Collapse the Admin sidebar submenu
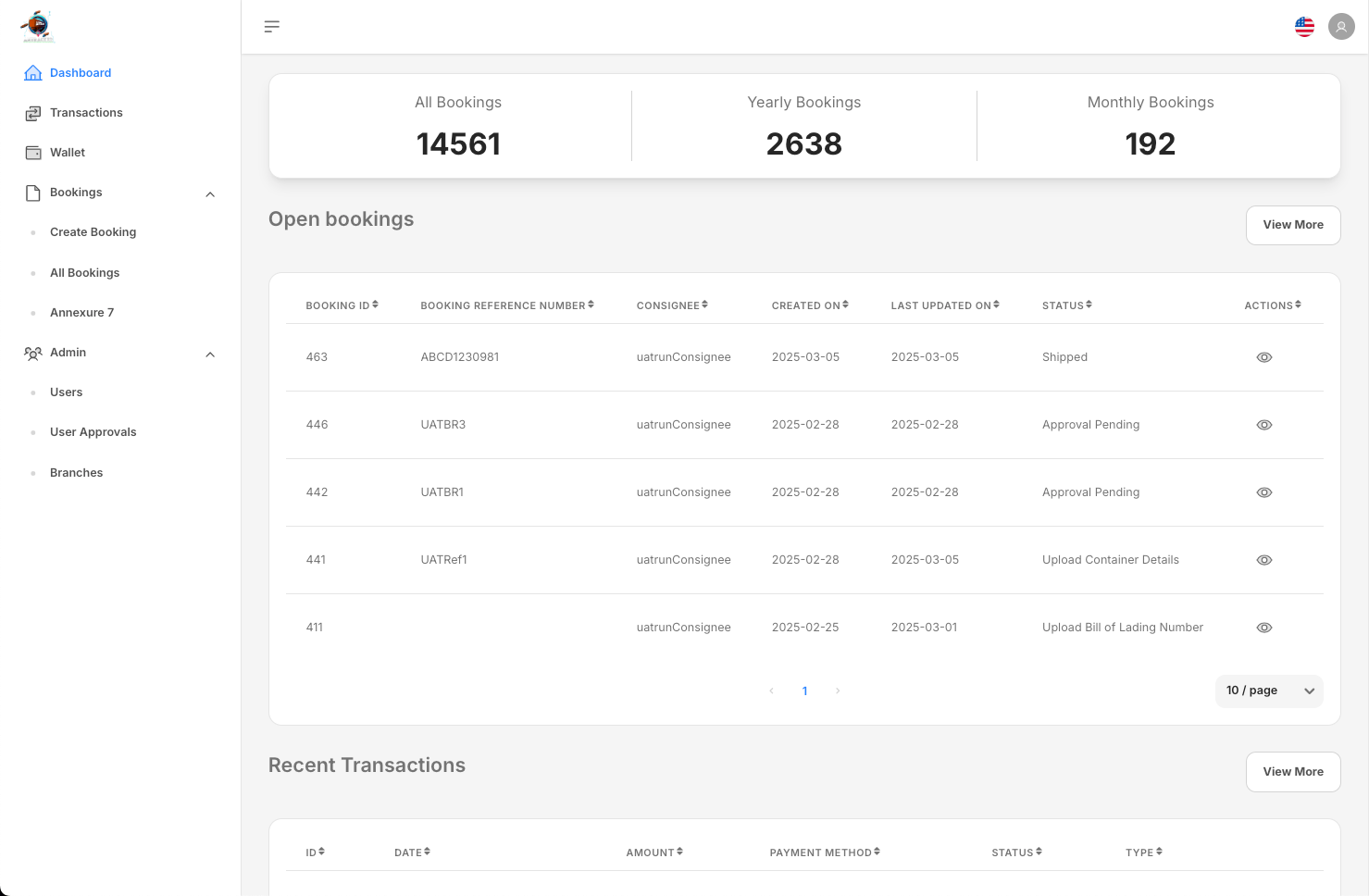Image resolution: width=1369 pixels, height=896 pixels. pyautogui.click(x=210, y=354)
